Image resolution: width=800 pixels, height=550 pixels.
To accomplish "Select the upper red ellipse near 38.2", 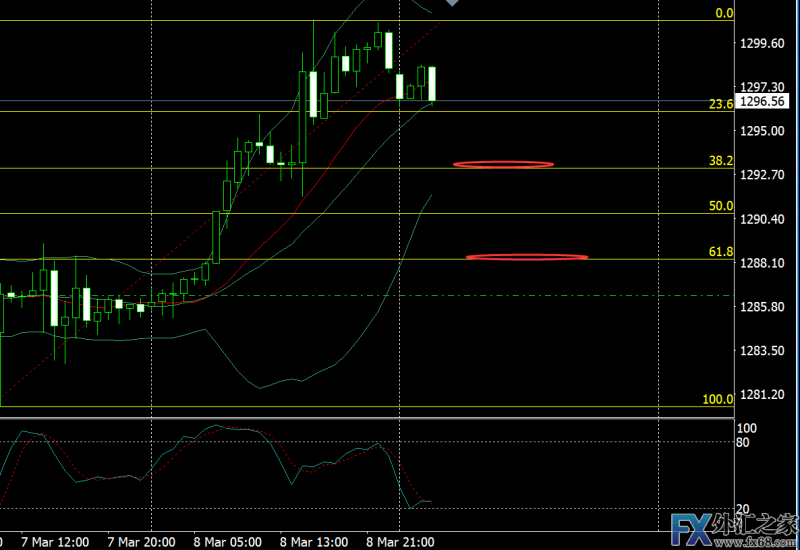I will [x=502, y=163].
